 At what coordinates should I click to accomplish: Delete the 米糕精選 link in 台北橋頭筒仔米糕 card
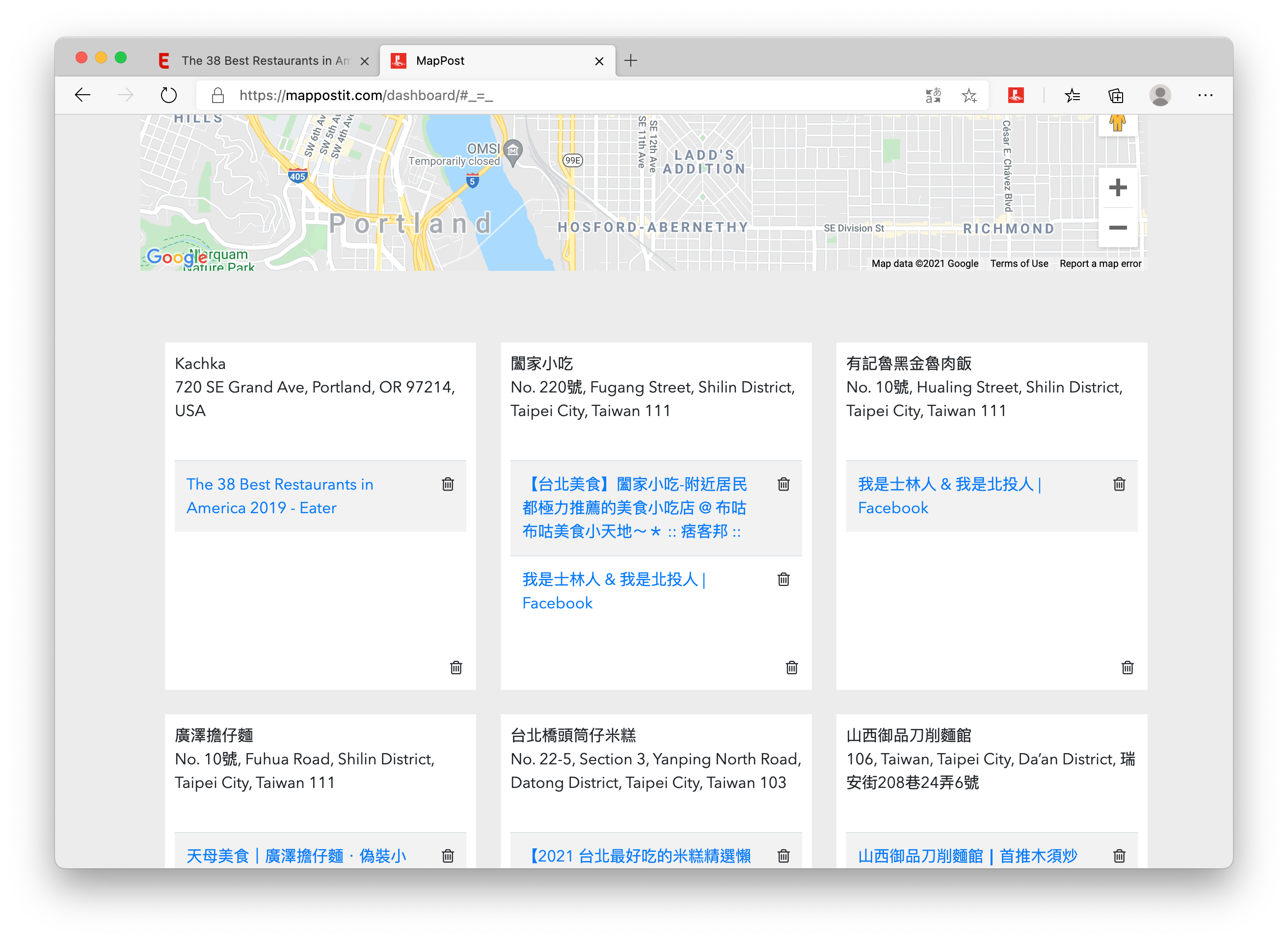783,856
